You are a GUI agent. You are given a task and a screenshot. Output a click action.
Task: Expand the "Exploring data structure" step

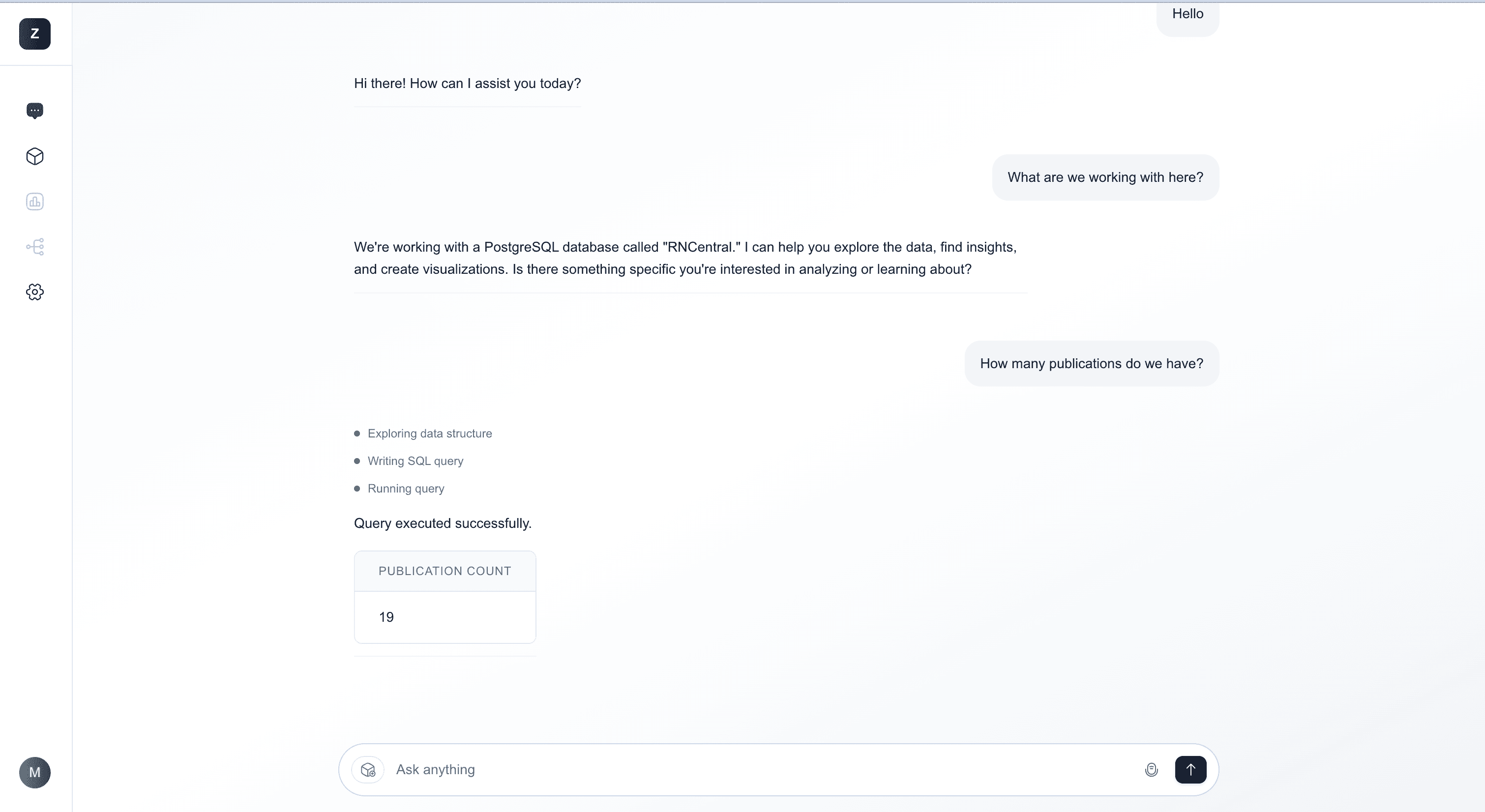429,434
